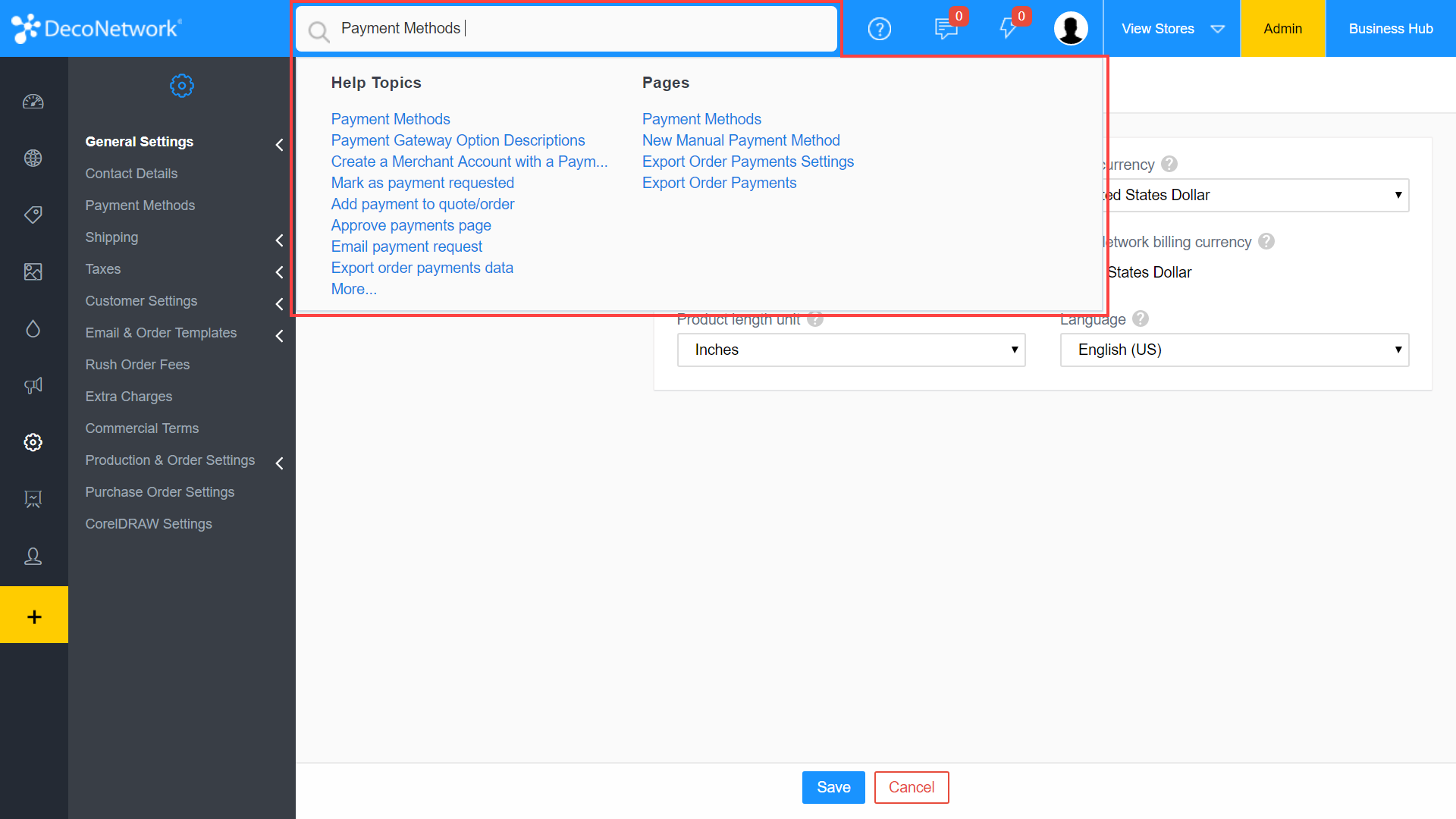This screenshot has height=819, width=1456.
Task: Click the Cancel button
Action: pos(911,787)
